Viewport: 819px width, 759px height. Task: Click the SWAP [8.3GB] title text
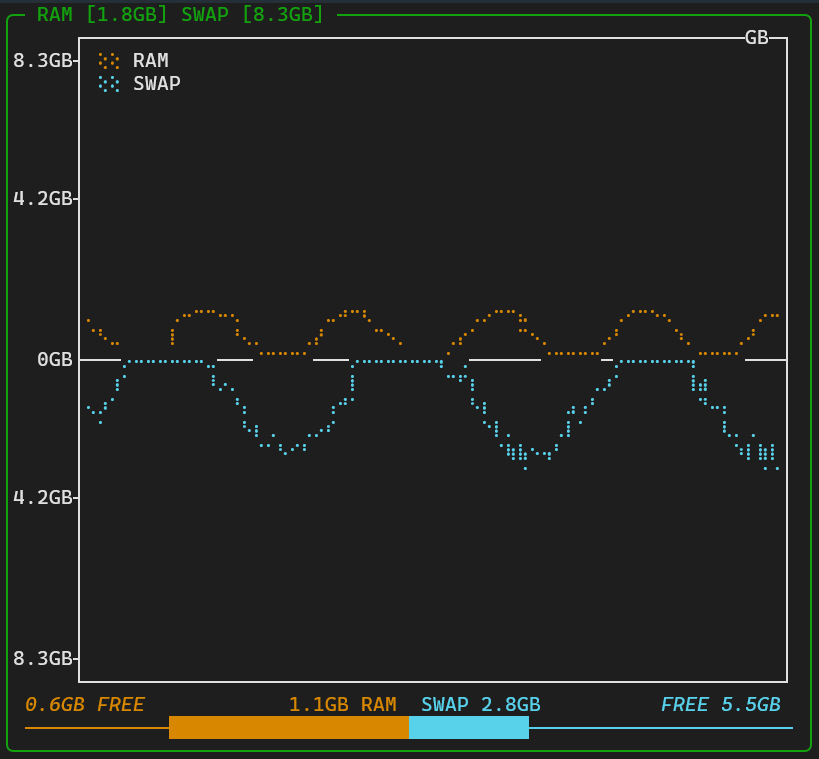pyautogui.click(x=252, y=15)
